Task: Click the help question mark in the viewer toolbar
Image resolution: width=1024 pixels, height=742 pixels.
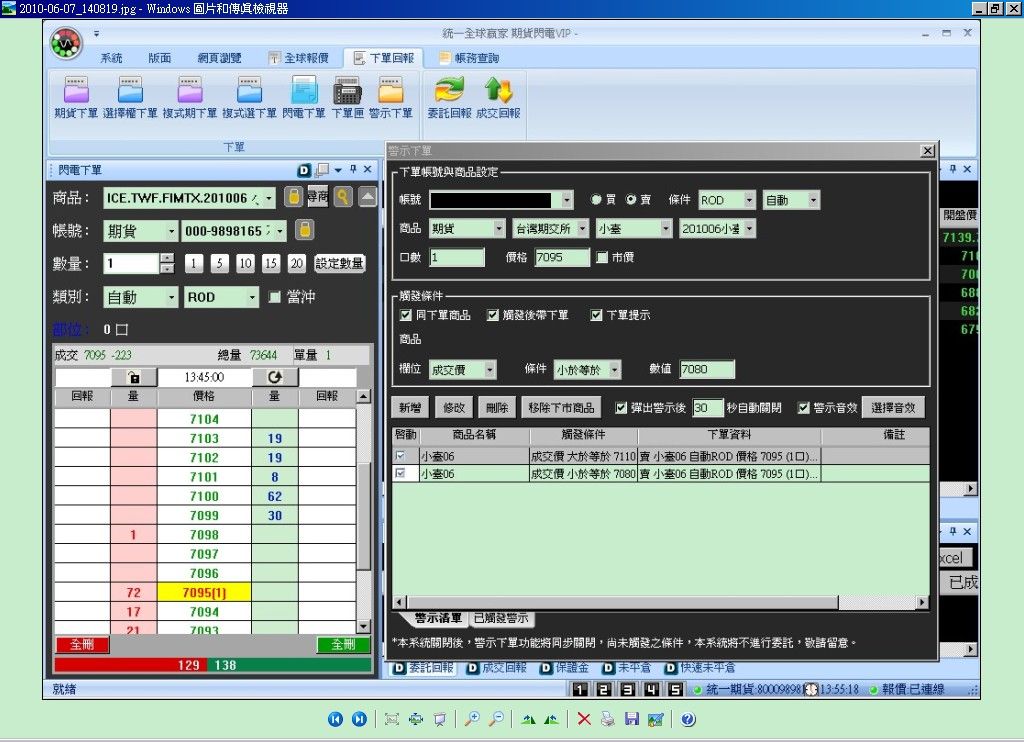Action: click(x=688, y=719)
